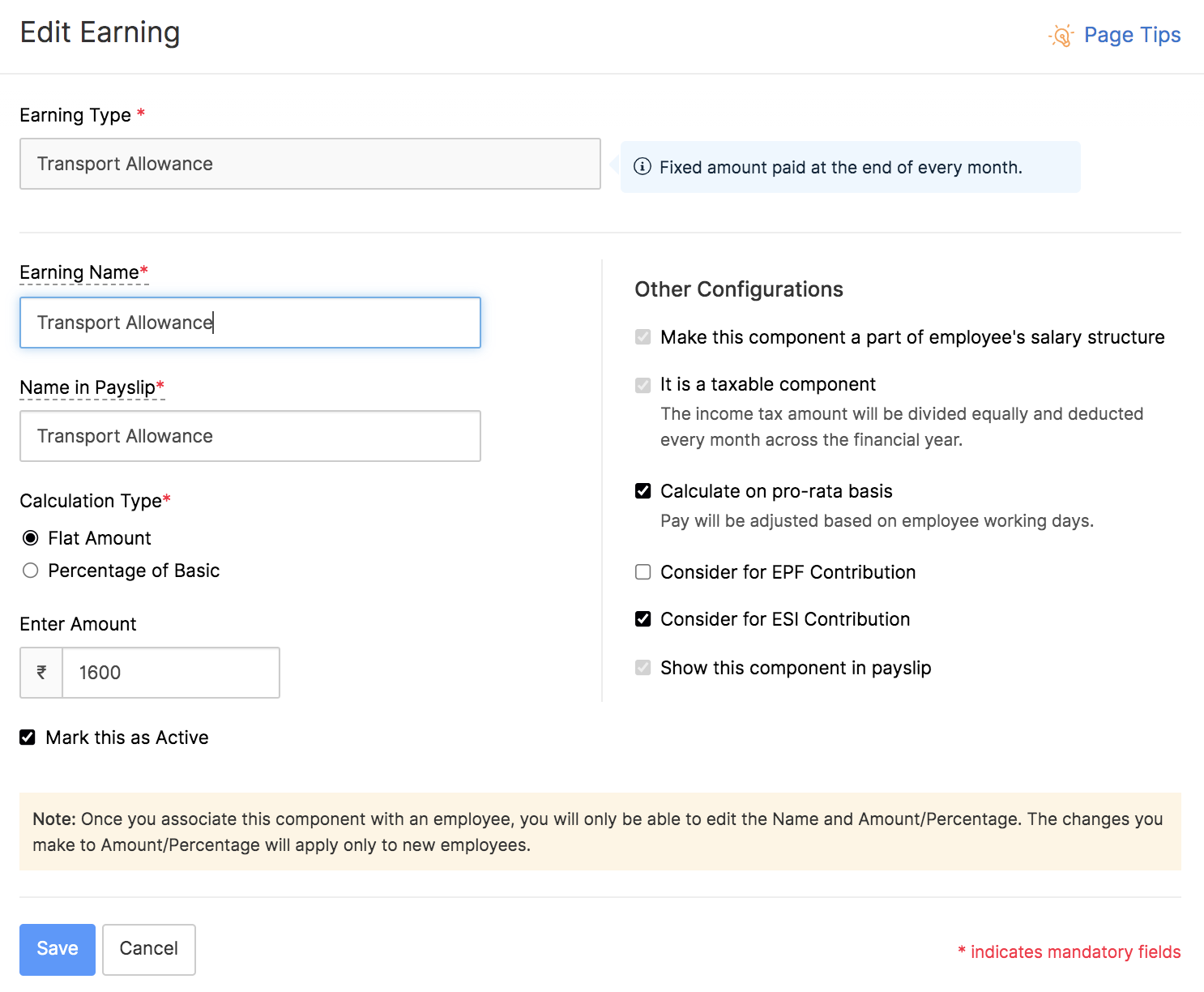Click the Page Tips lightbulb icon
The width and height of the screenshot is (1204, 992).
pos(1061,36)
